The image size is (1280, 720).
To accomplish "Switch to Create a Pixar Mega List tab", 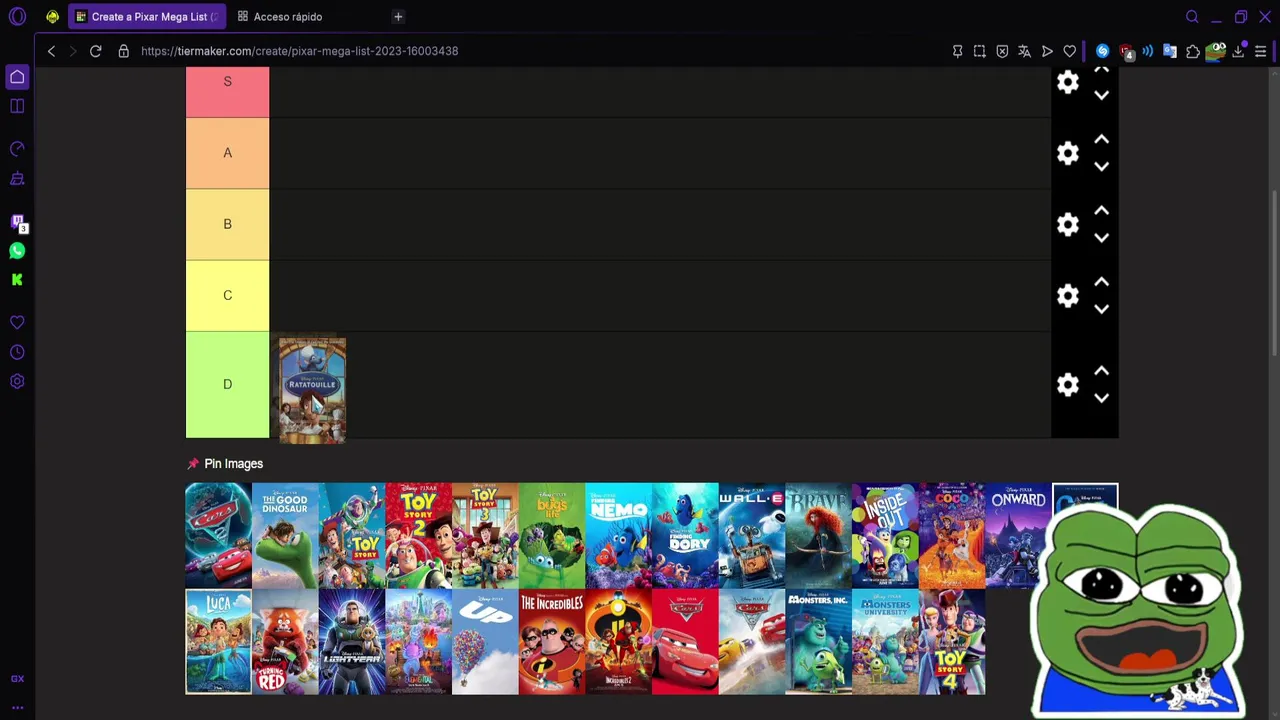I will [x=147, y=17].
